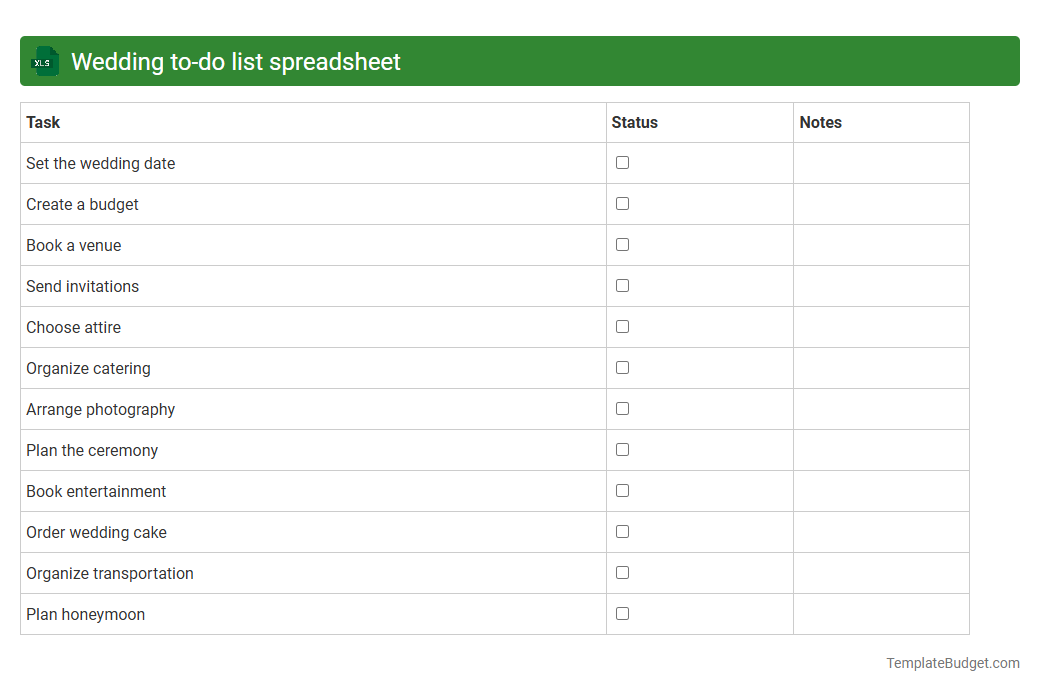Check the Organize catering status box
1040x692 pixels.
tap(622, 367)
